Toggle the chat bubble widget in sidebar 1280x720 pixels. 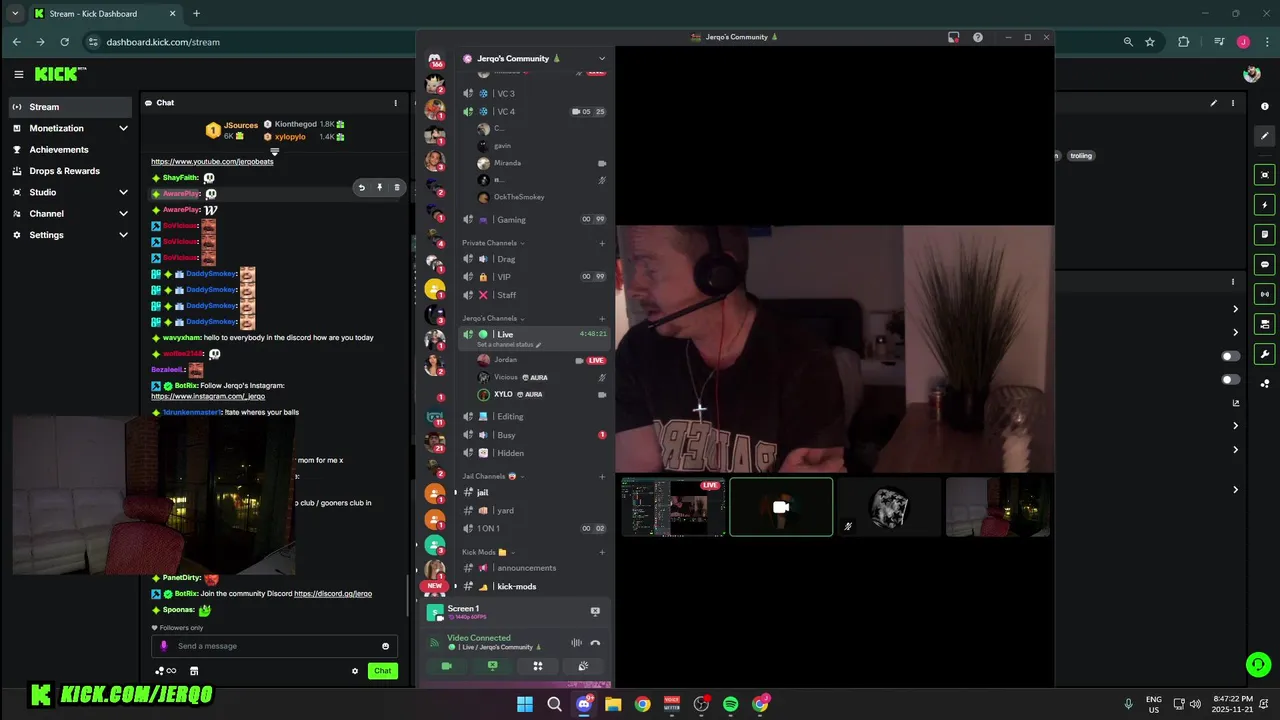(x=1265, y=265)
